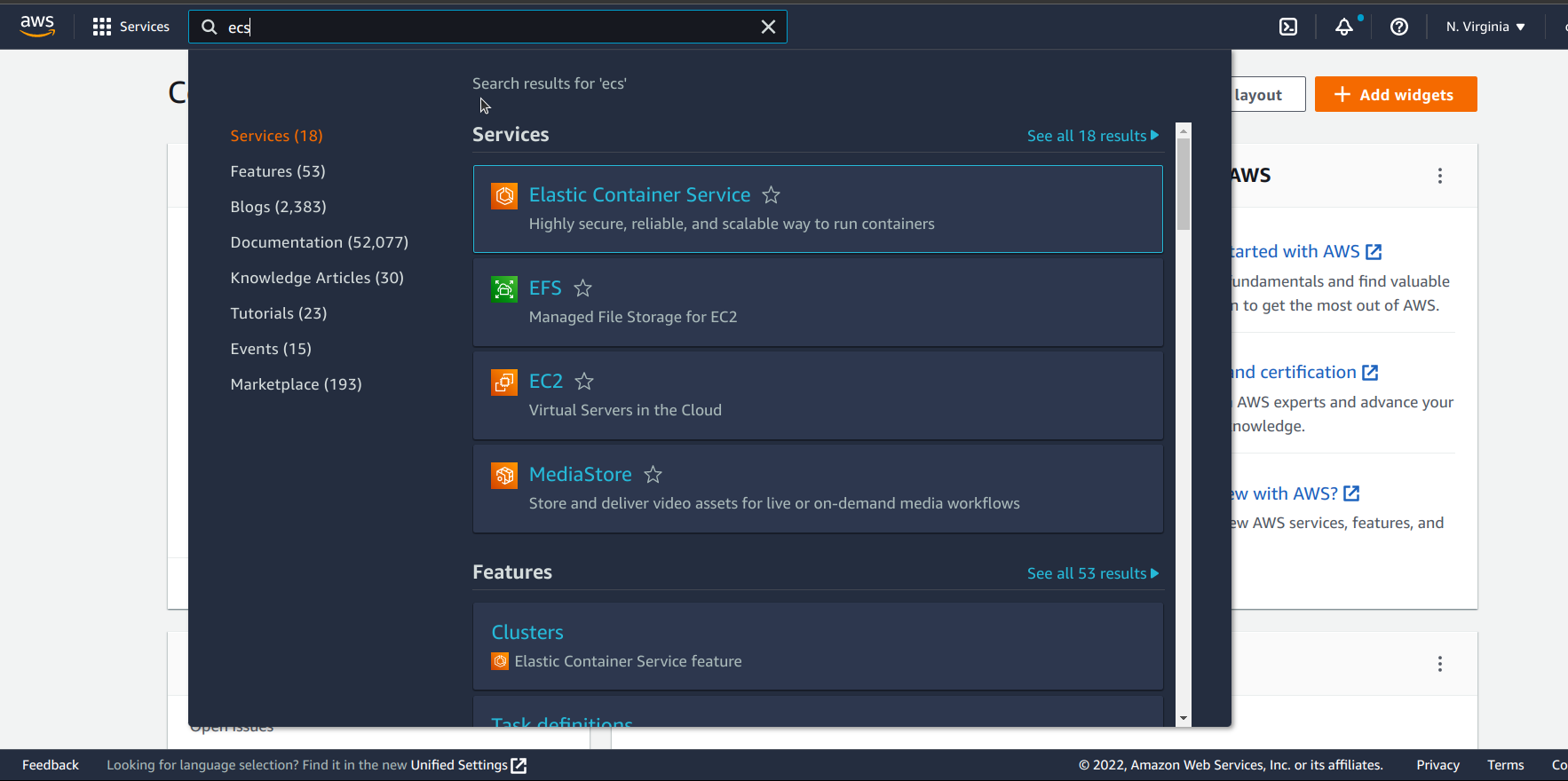Open the Clusters feature link
This screenshot has width=1568, height=781.
(527, 632)
